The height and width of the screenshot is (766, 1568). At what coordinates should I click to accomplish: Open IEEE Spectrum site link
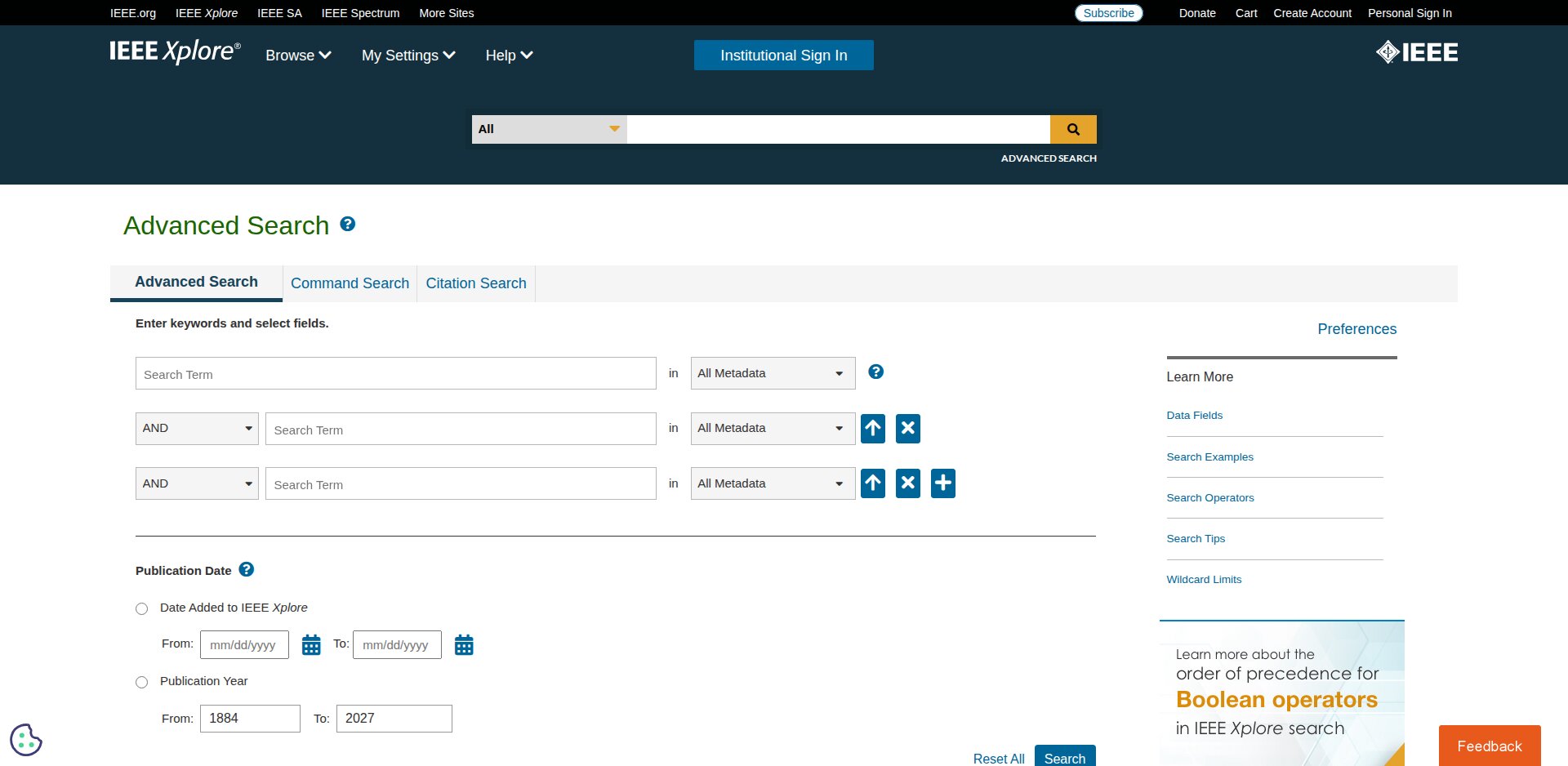360,13
